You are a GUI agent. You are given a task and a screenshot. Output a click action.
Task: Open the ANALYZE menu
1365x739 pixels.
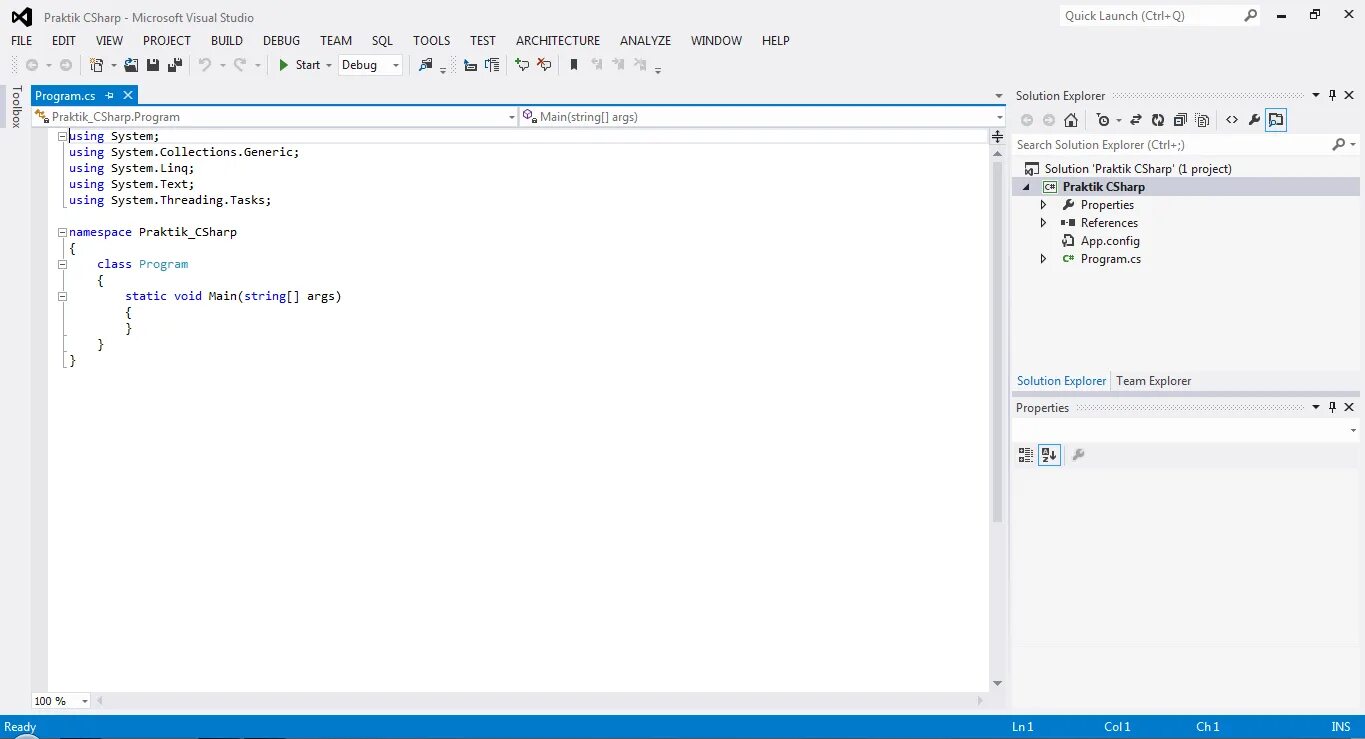tap(646, 41)
